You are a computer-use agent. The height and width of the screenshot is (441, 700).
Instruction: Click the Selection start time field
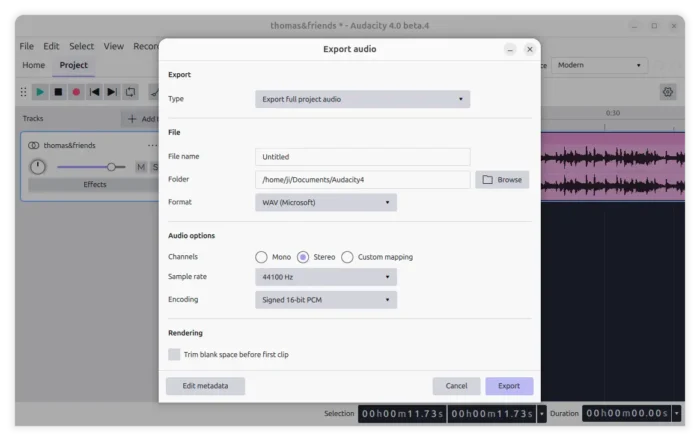(x=402, y=414)
